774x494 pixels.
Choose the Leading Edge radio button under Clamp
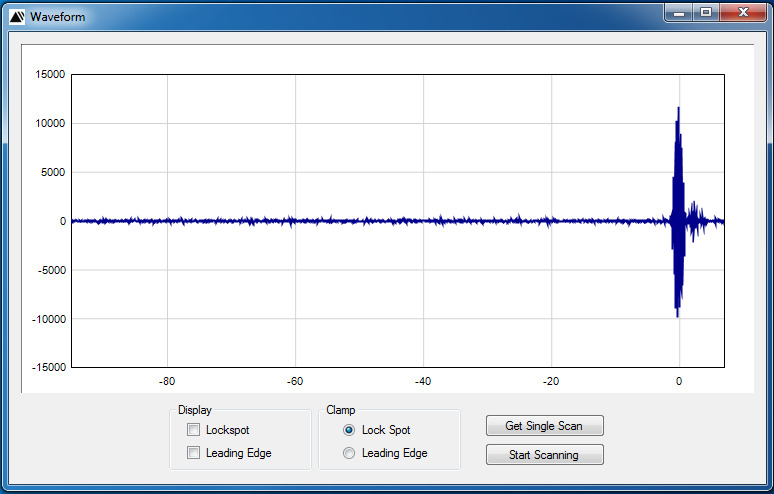(x=349, y=453)
